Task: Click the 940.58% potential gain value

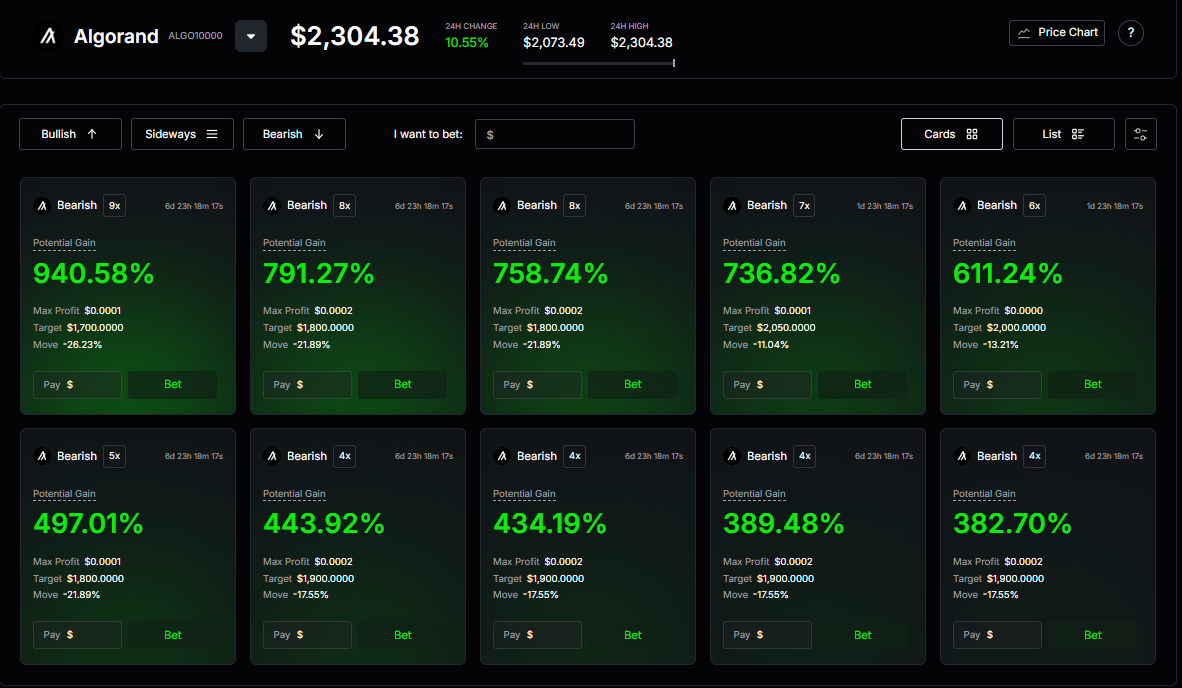Action: point(93,273)
